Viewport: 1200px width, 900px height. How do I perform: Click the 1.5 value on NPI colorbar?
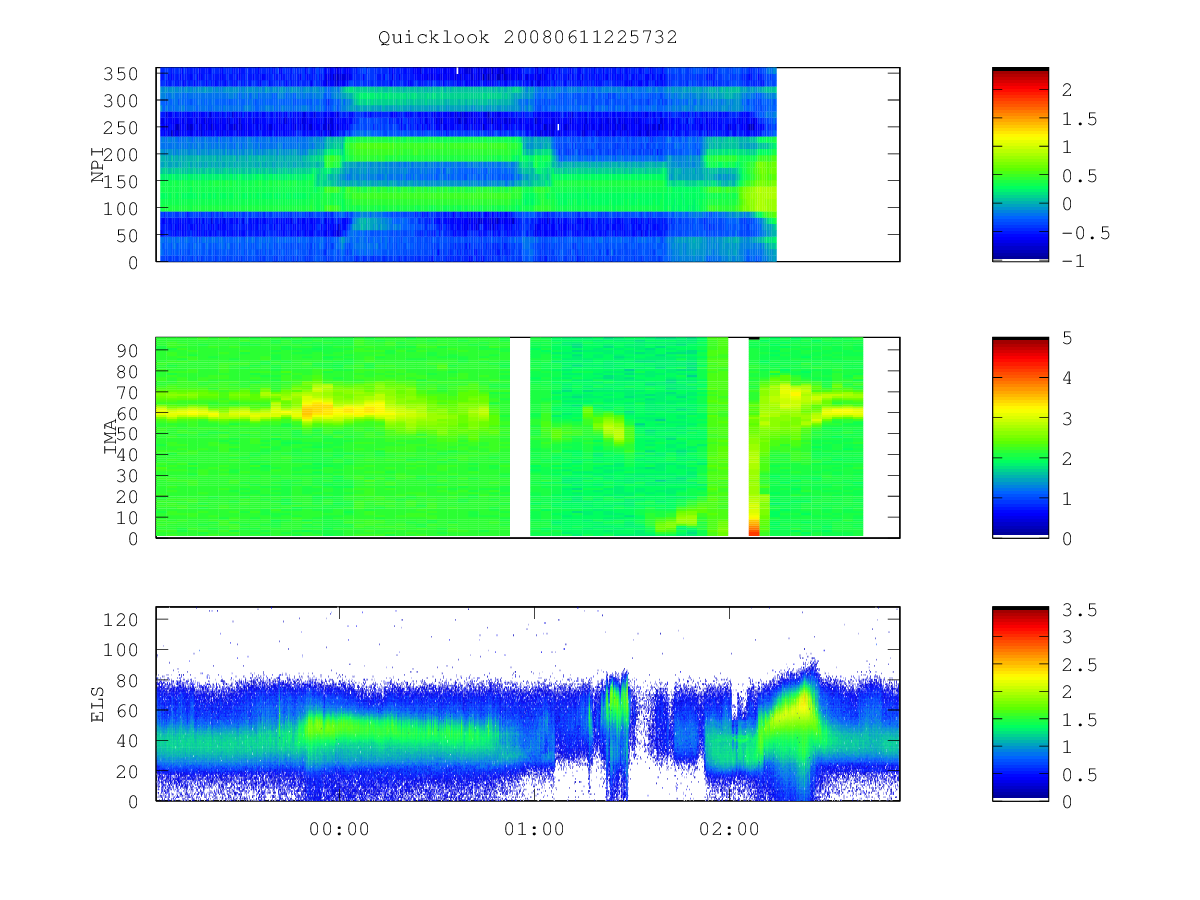pyautogui.click(x=1079, y=119)
